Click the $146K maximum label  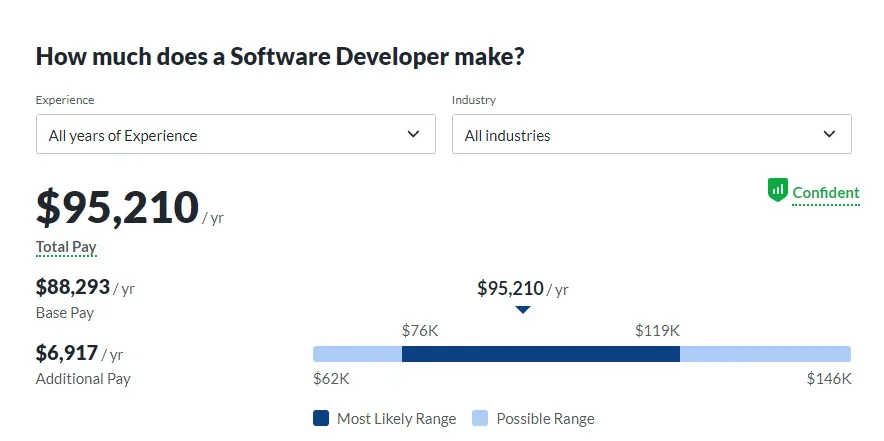(x=829, y=378)
